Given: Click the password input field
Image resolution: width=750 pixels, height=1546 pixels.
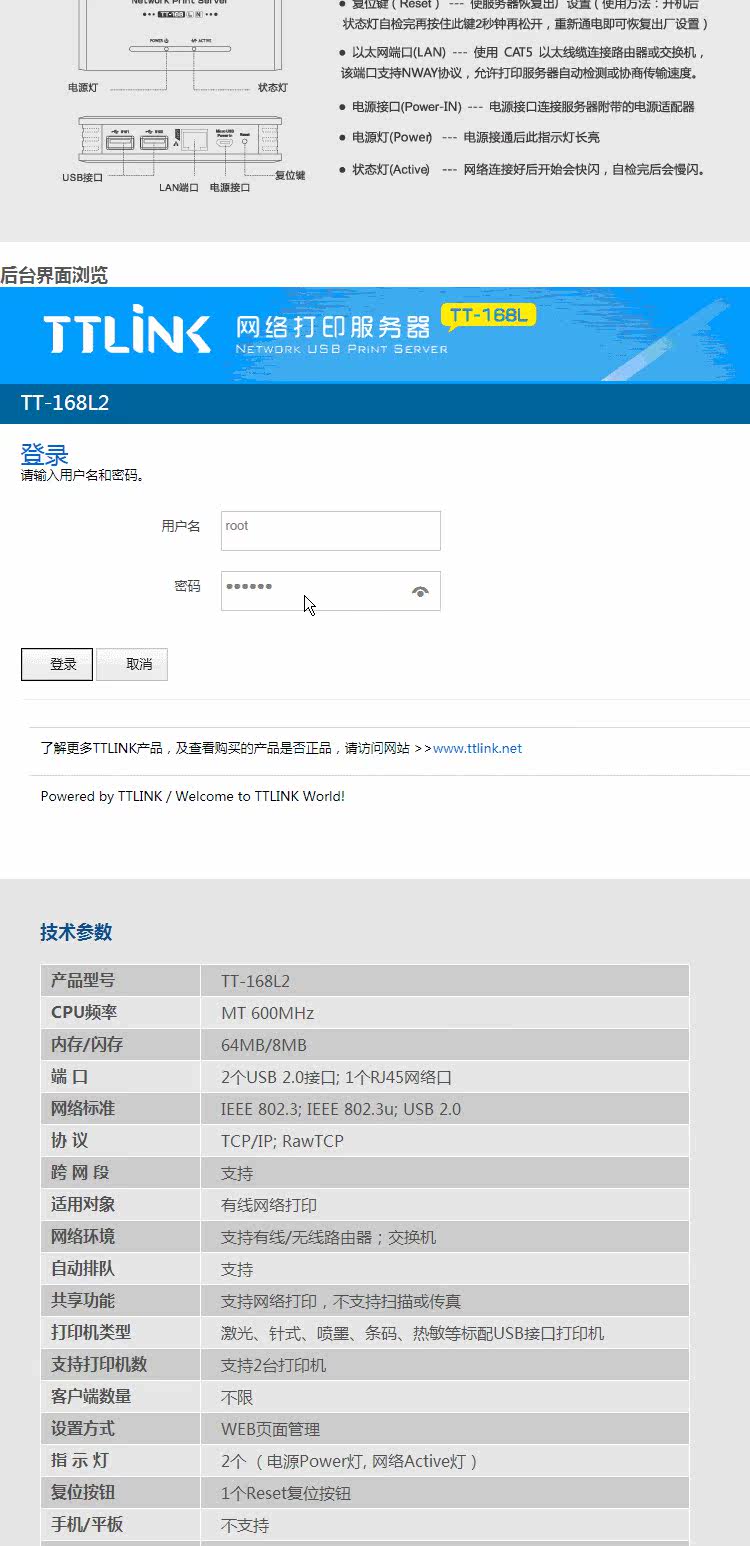Looking at the screenshot, I should (331, 591).
